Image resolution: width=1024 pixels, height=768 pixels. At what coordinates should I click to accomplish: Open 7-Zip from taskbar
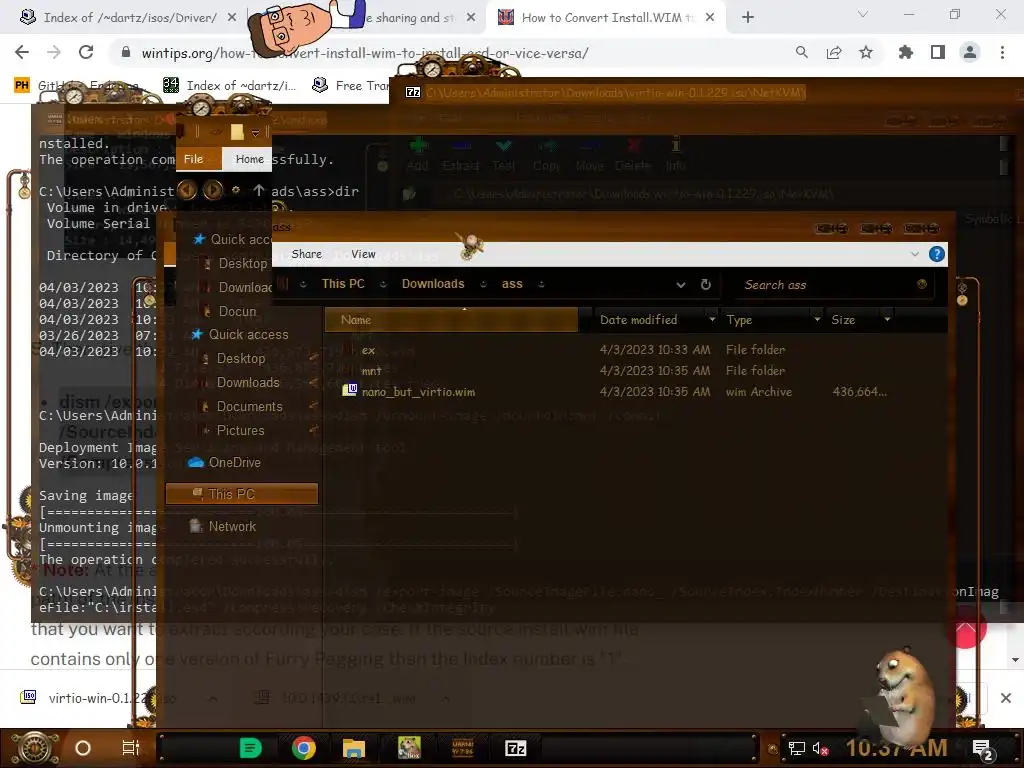tap(515, 748)
